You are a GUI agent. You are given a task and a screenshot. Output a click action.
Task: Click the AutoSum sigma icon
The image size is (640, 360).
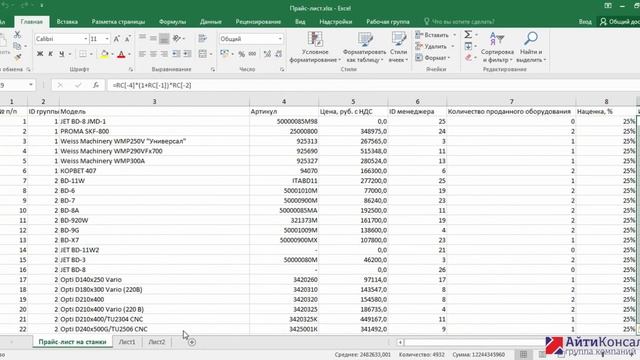468,35
